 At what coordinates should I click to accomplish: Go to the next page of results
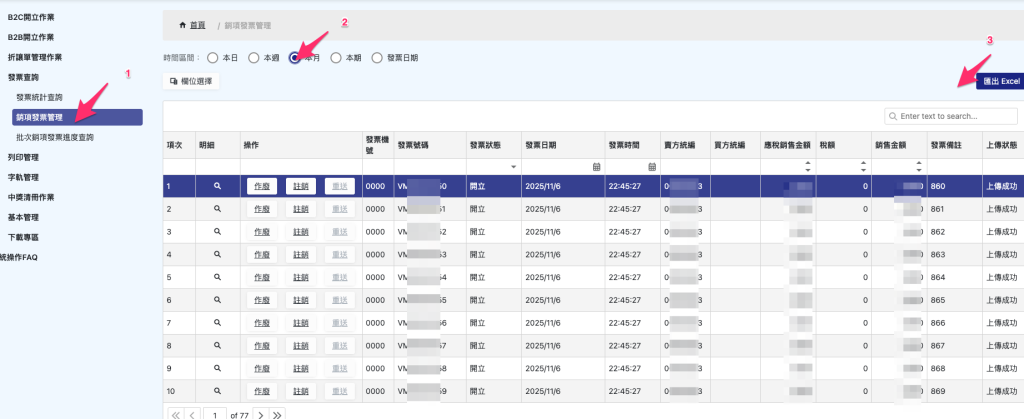coord(260,413)
